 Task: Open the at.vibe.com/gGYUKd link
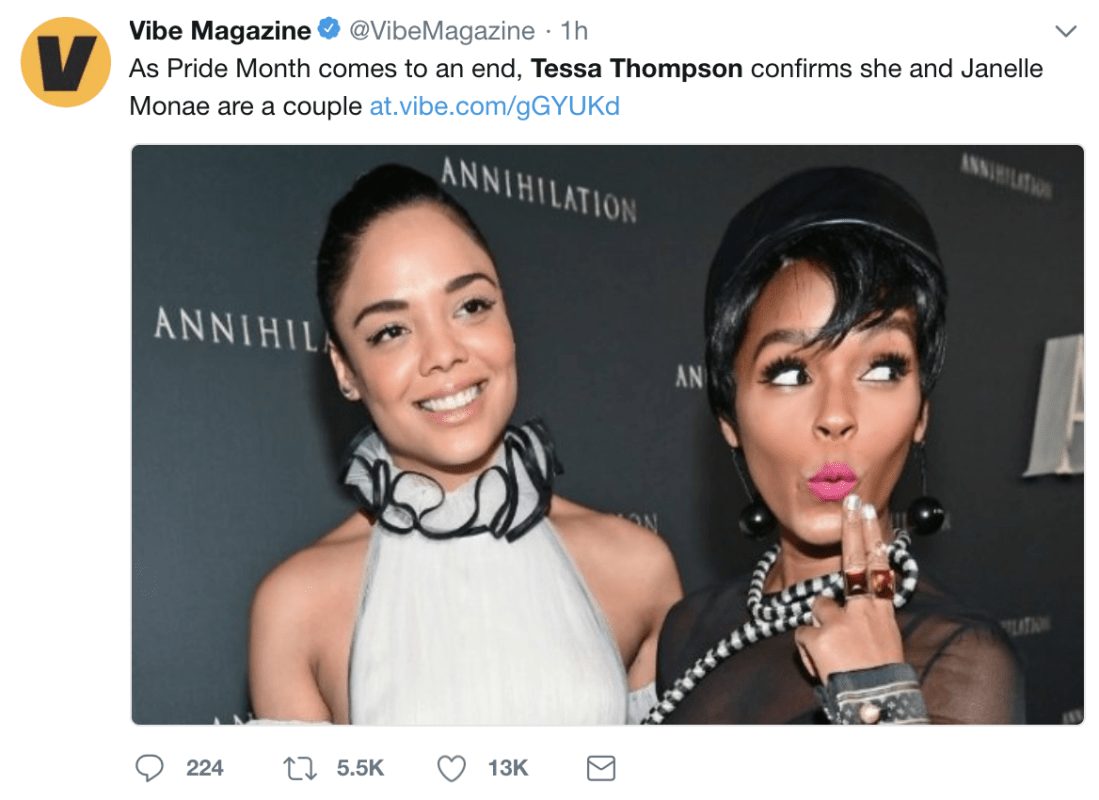click(x=494, y=106)
